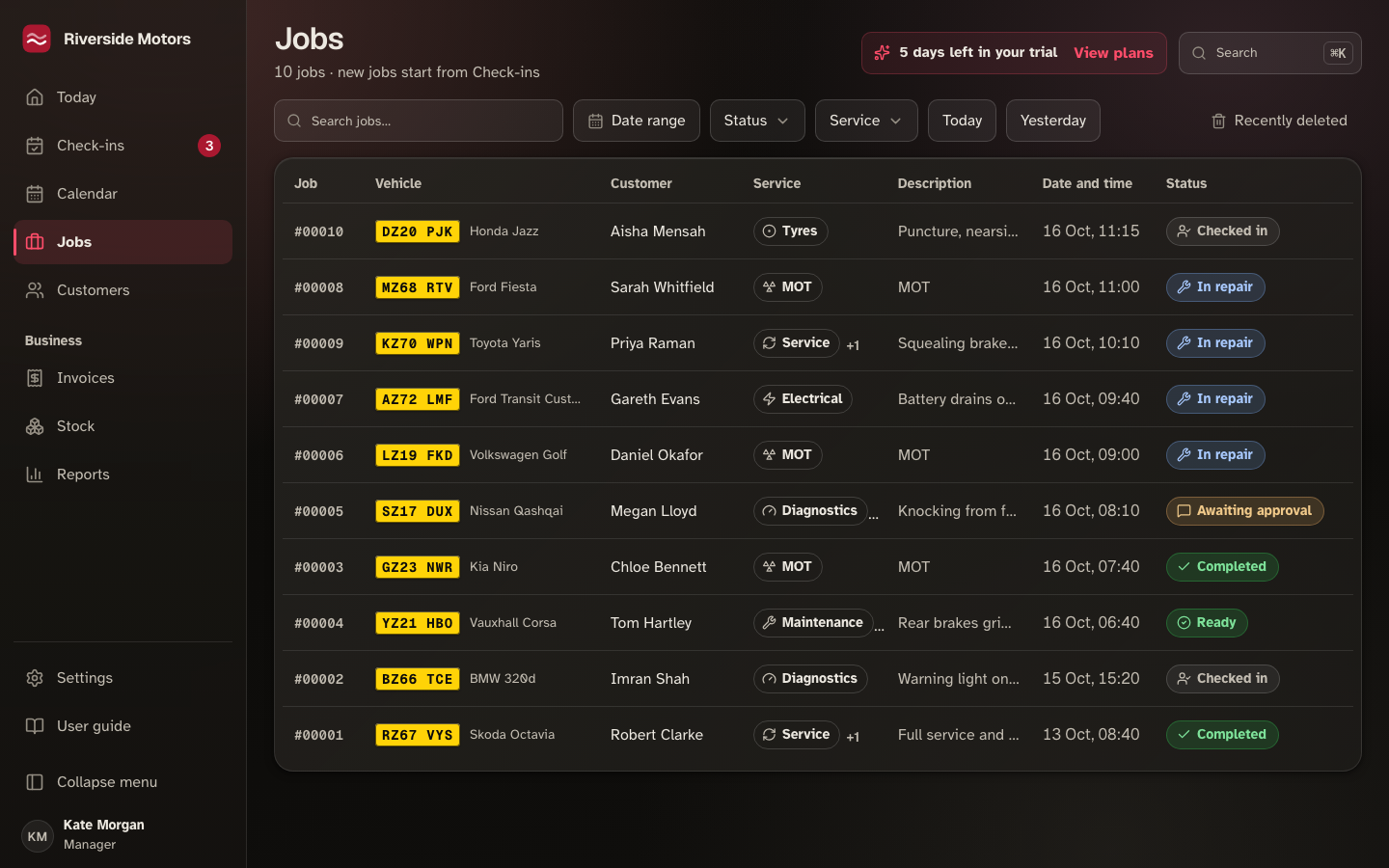Click the KM avatar for Kate Morgan
This screenshot has height=868, width=1389.
pyautogui.click(x=38, y=836)
